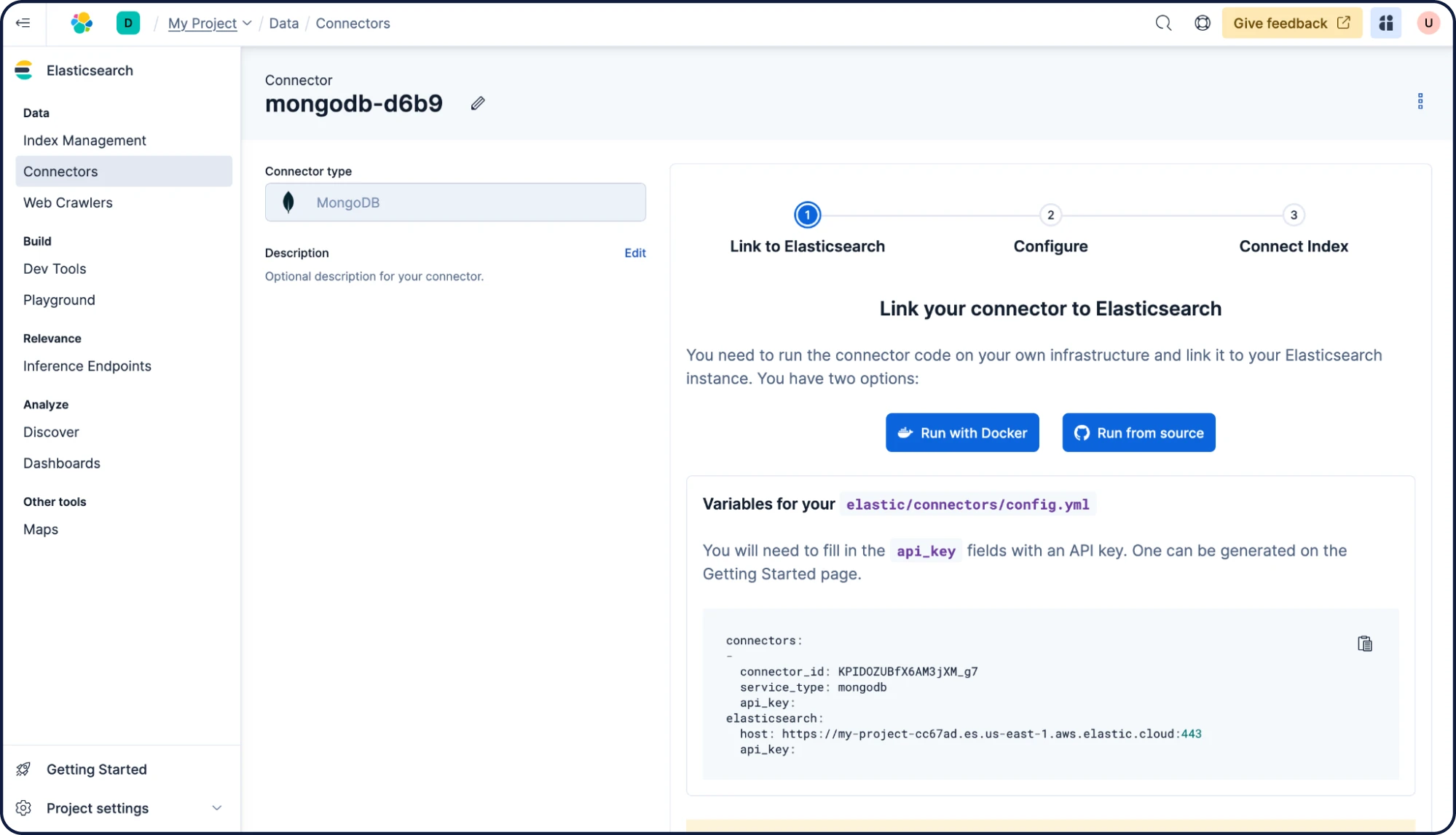Go to Data breadcrumb
The height and width of the screenshot is (835, 1456).
[x=284, y=23]
